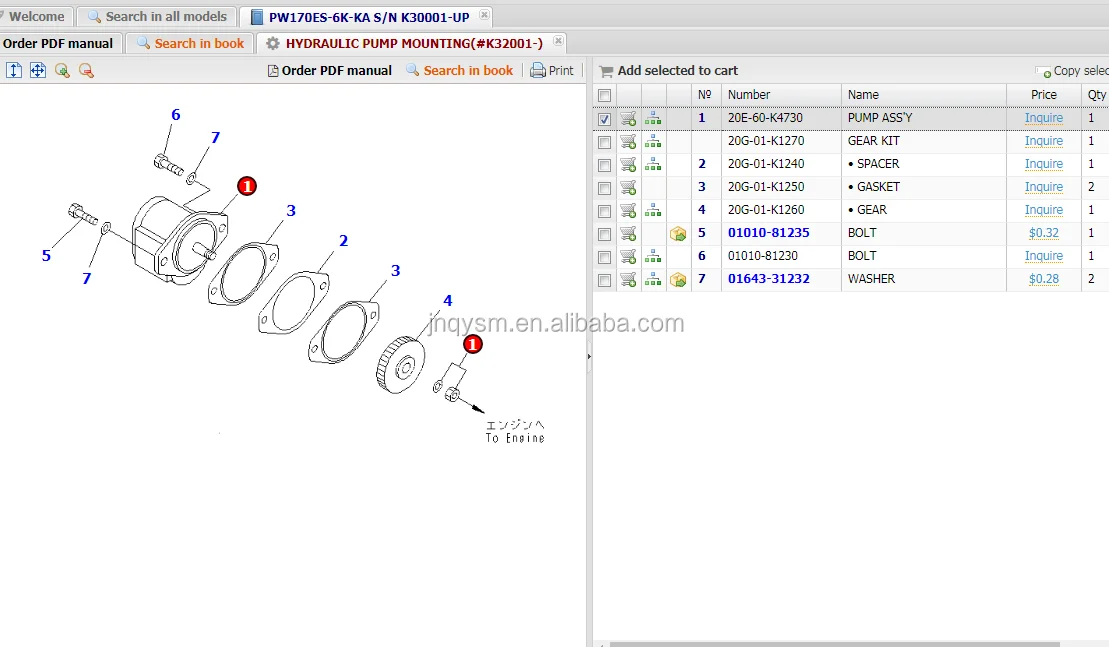
Task: Collapse the diagram panel using the splitter handle
Action: (x=589, y=356)
